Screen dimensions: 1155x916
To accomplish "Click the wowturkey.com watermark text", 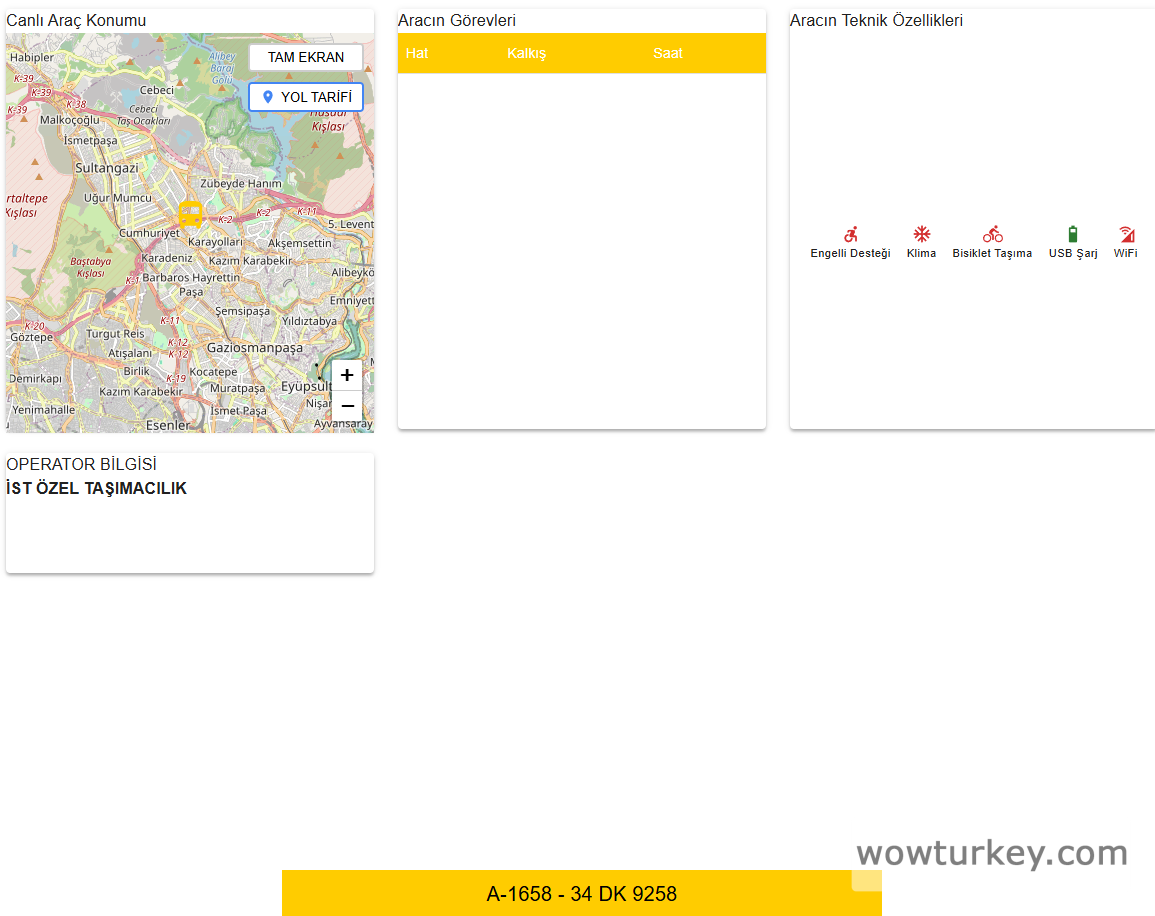I will [991, 853].
